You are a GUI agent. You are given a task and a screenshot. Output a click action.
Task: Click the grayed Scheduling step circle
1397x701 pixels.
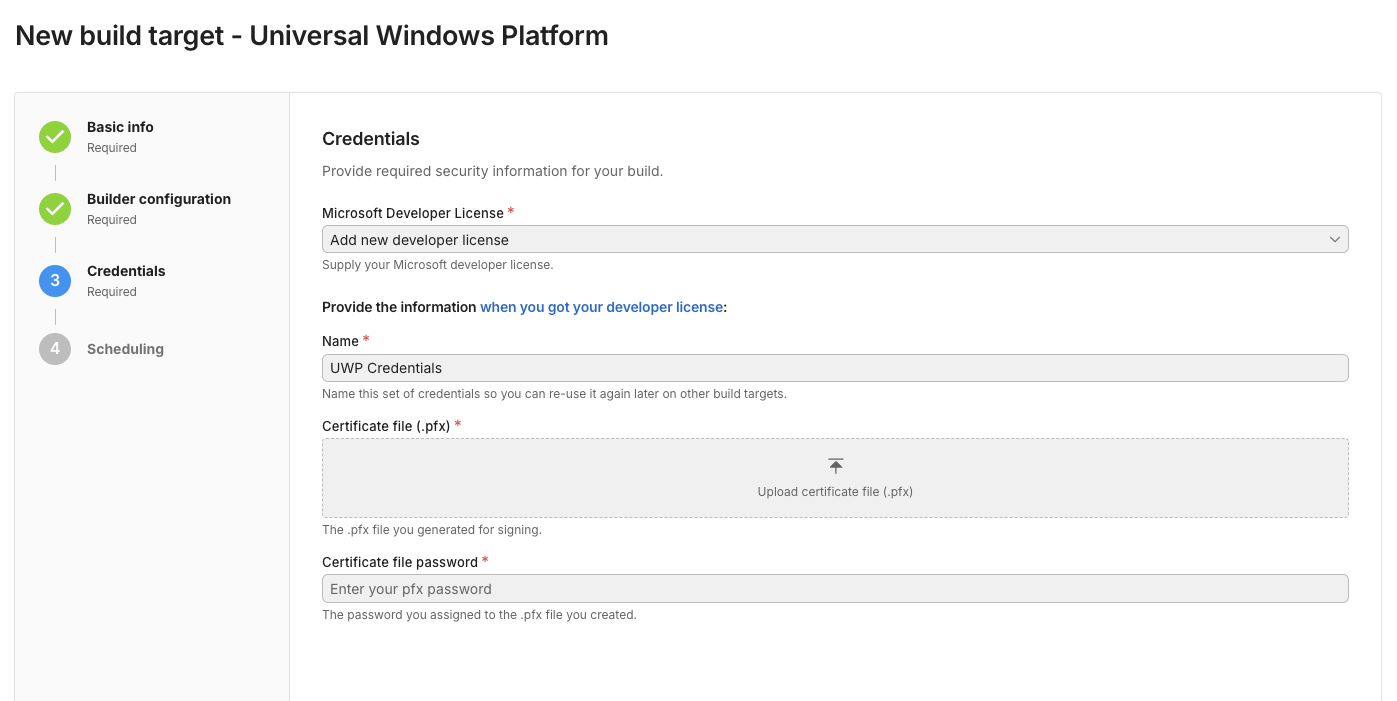coord(54,348)
